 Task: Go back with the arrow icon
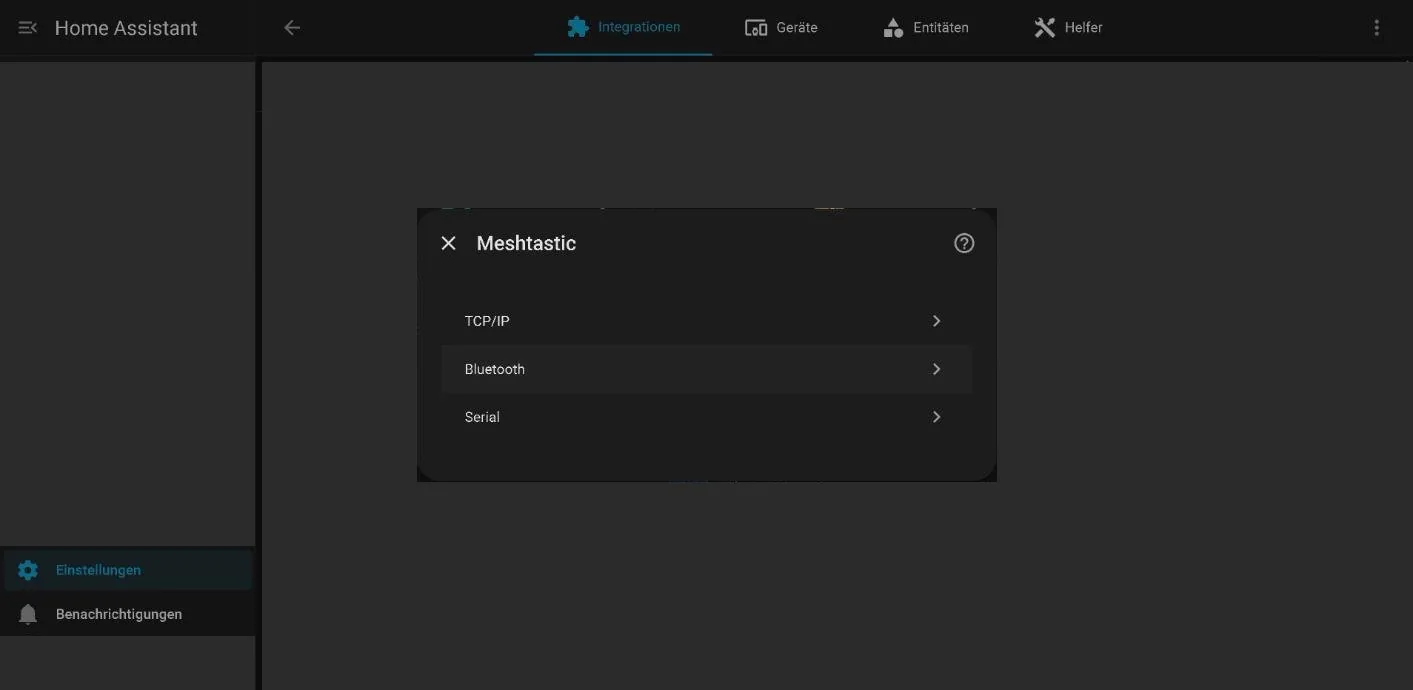[292, 28]
